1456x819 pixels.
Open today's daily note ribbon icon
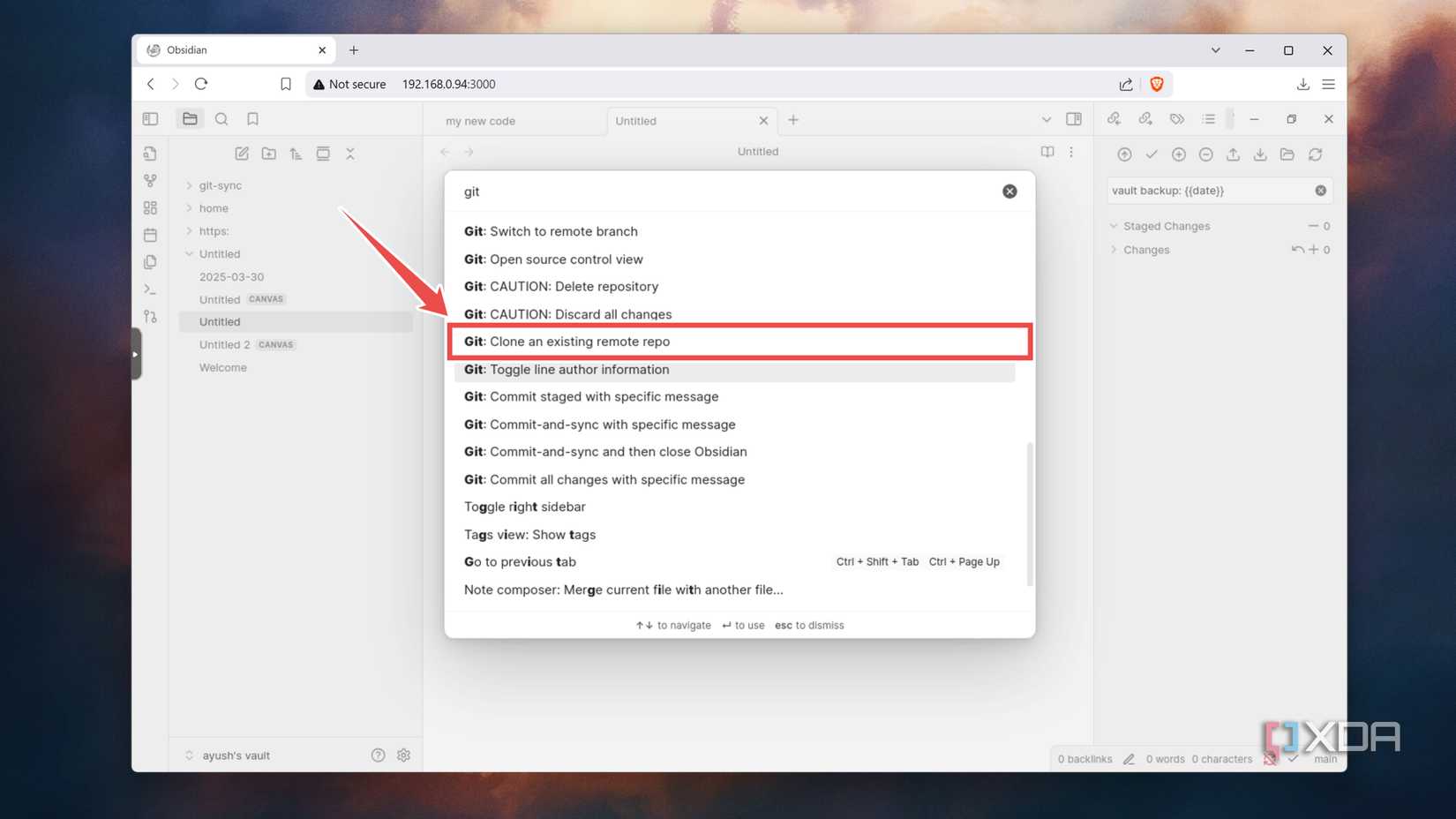point(150,235)
